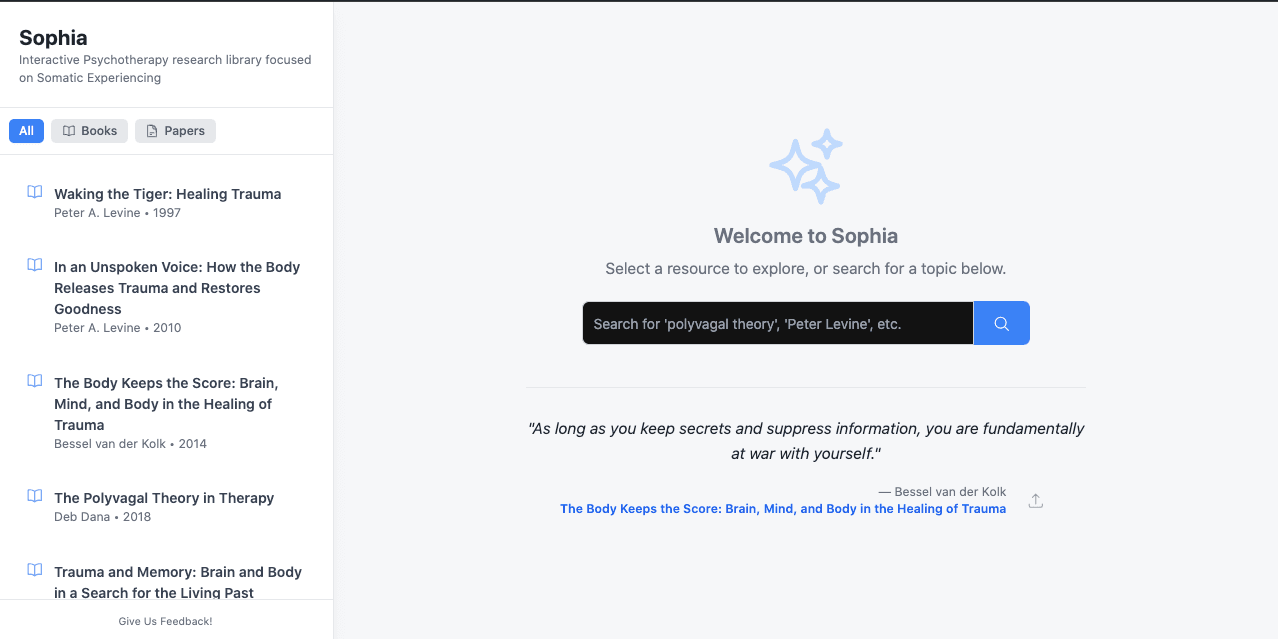Click the book icon beside Trauma and Memory

pyautogui.click(x=34, y=570)
